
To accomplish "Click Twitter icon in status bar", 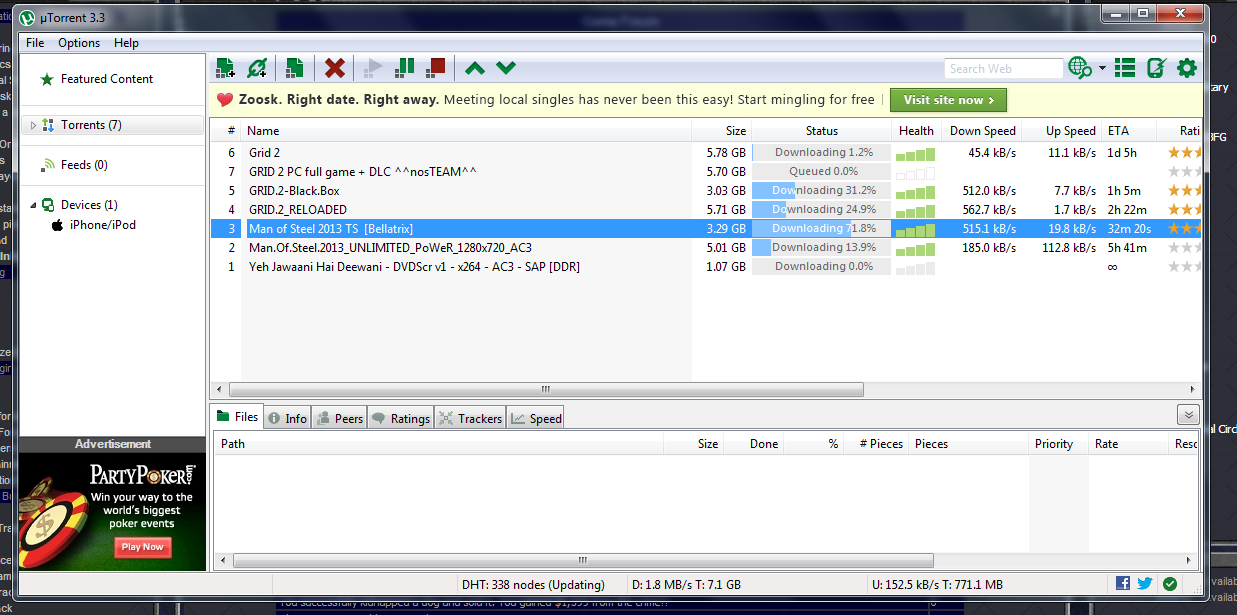I will pyautogui.click(x=1145, y=584).
